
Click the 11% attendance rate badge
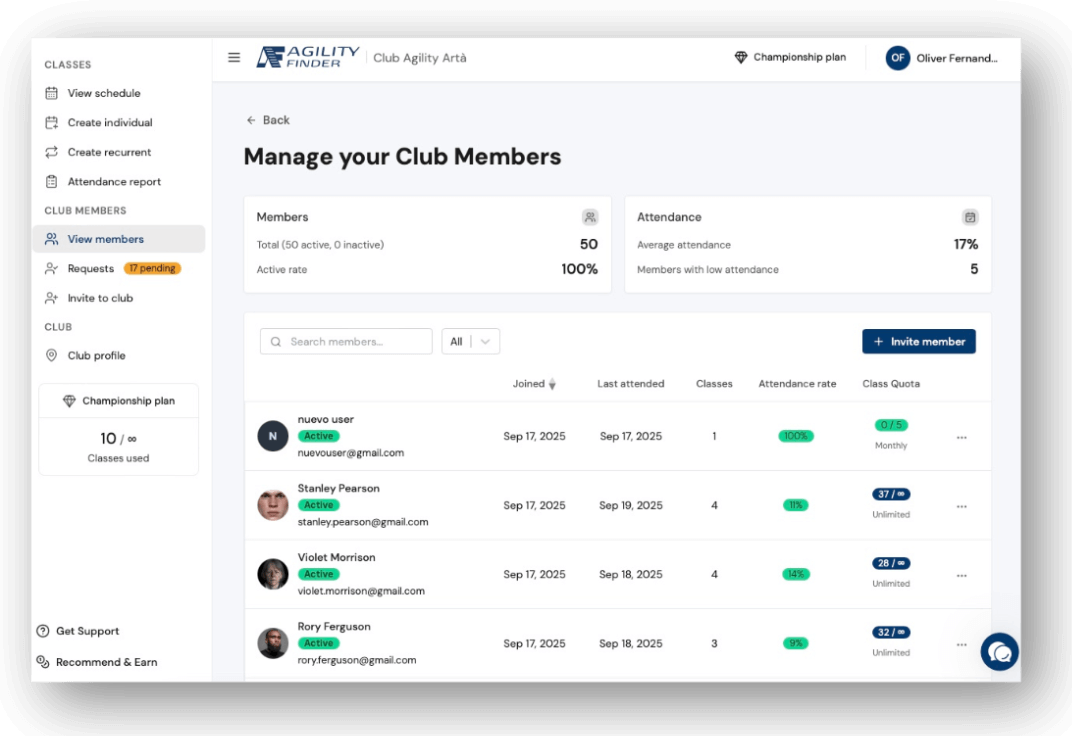point(796,505)
